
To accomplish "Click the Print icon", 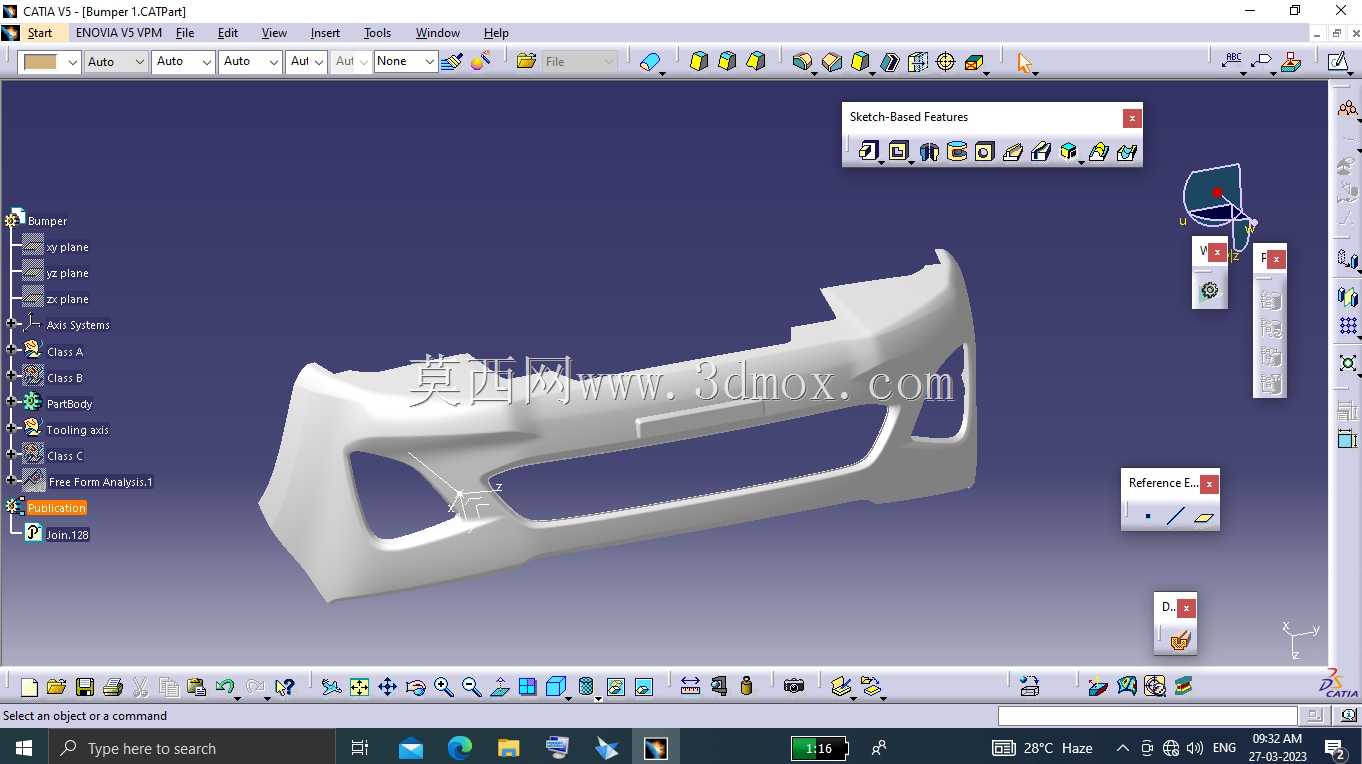I will pyautogui.click(x=113, y=687).
